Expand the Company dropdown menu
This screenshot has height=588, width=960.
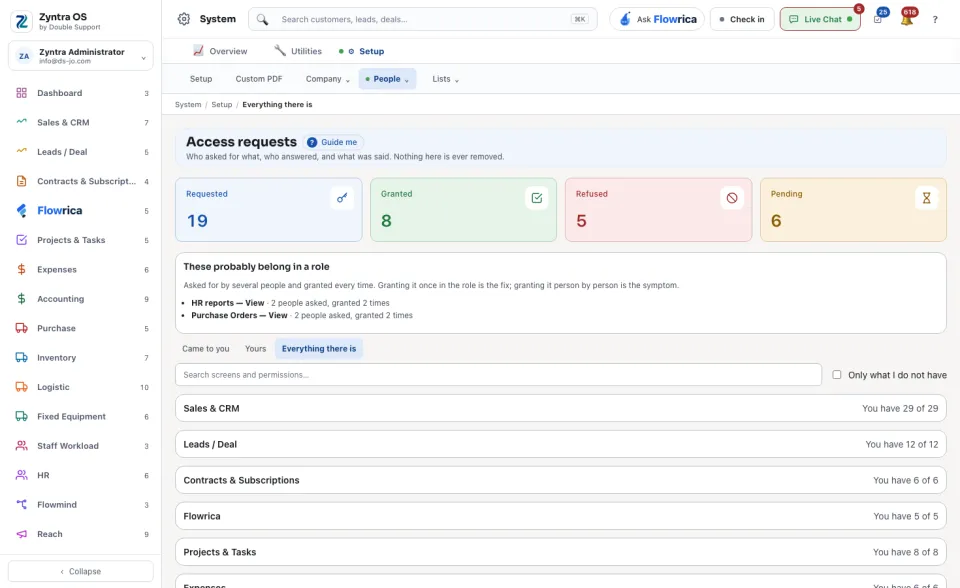point(328,79)
